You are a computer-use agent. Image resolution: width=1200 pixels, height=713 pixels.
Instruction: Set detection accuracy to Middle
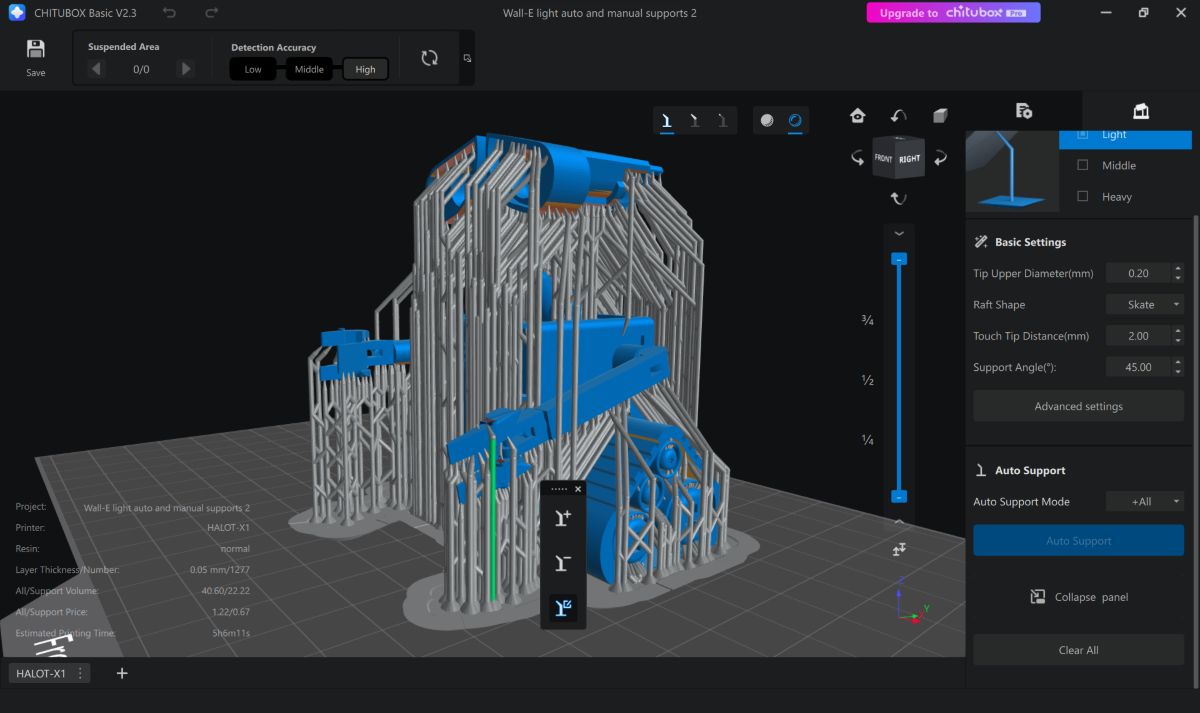pos(309,70)
